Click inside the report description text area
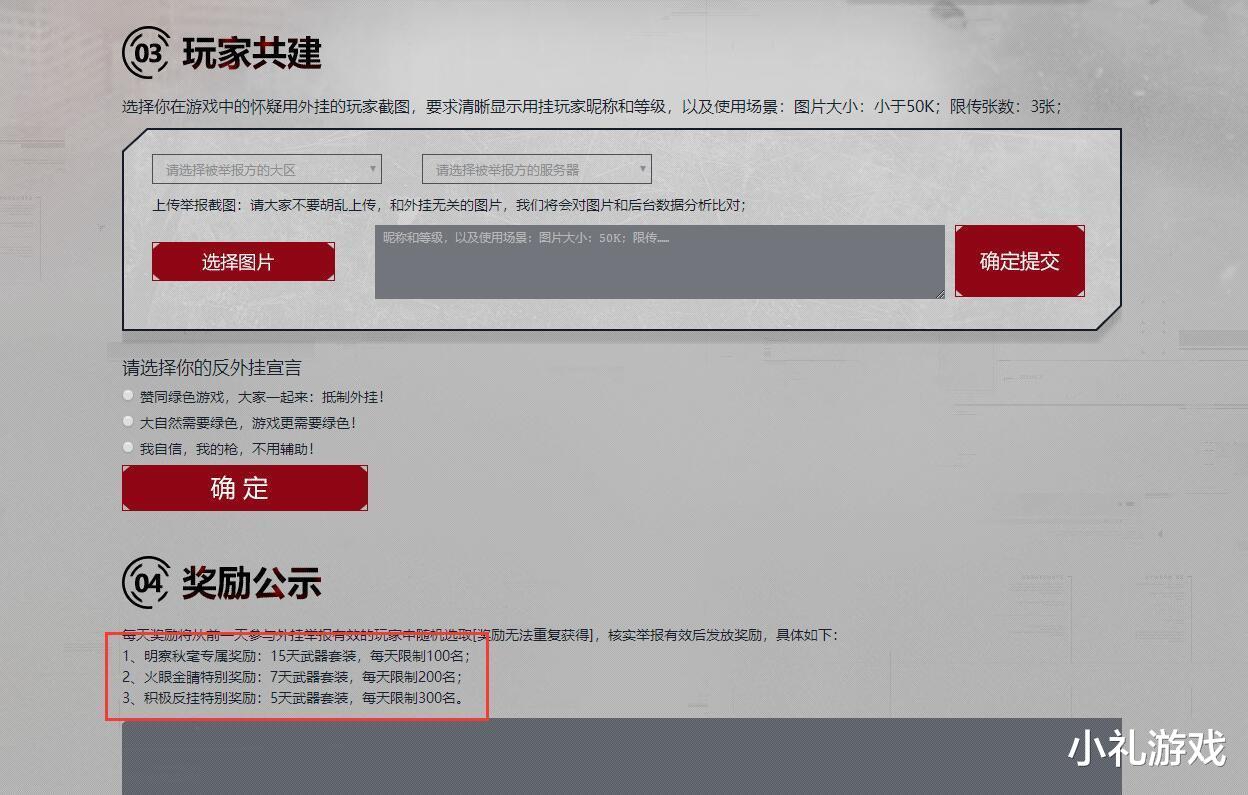Screen dimensions: 1248x795 pos(658,260)
